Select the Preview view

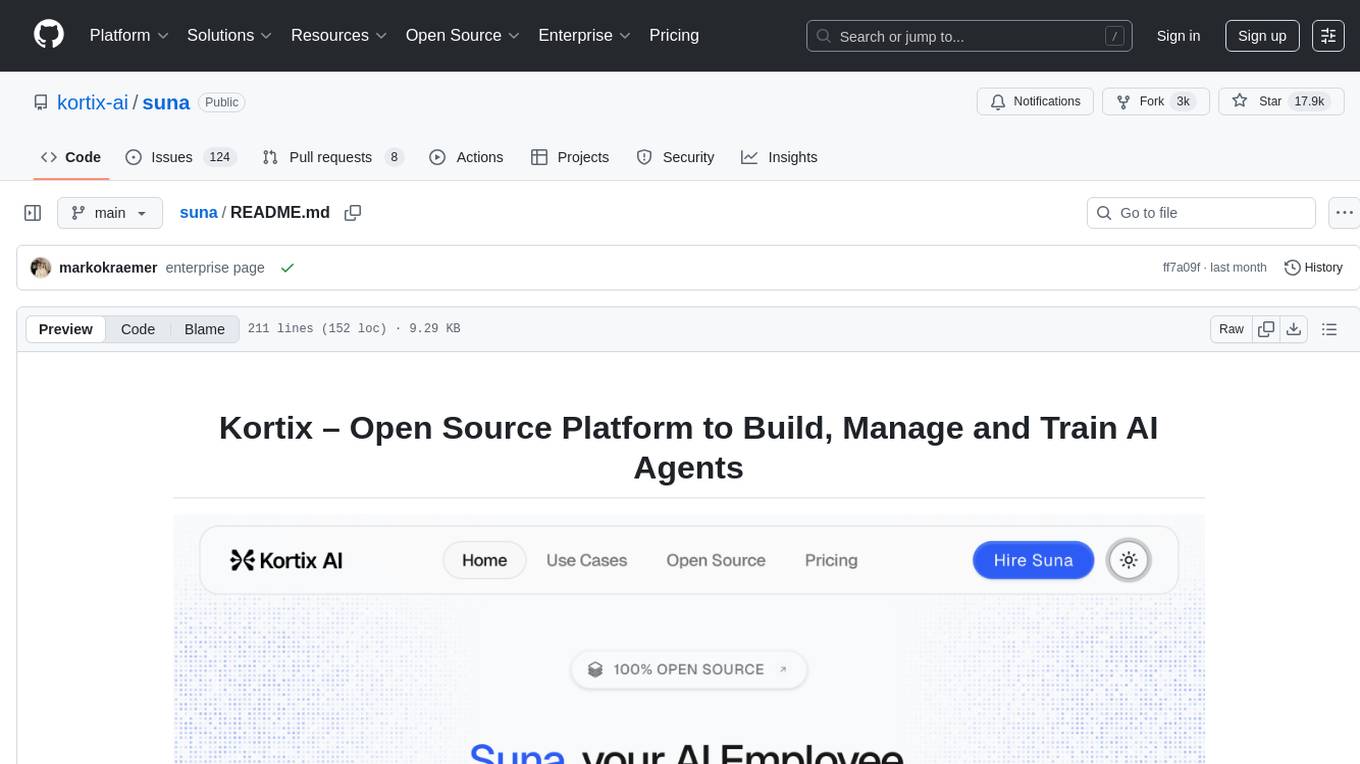coord(66,329)
